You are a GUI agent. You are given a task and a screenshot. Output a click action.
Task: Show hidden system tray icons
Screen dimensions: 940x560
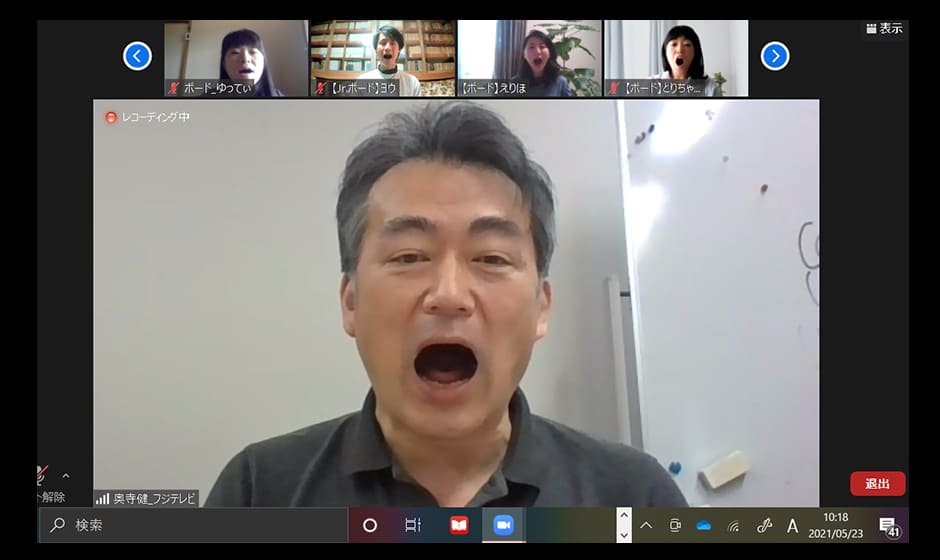(646, 525)
